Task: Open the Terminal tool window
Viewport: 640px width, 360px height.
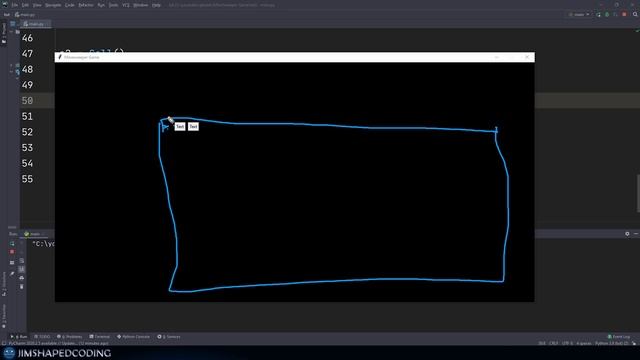Action: click(100, 337)
